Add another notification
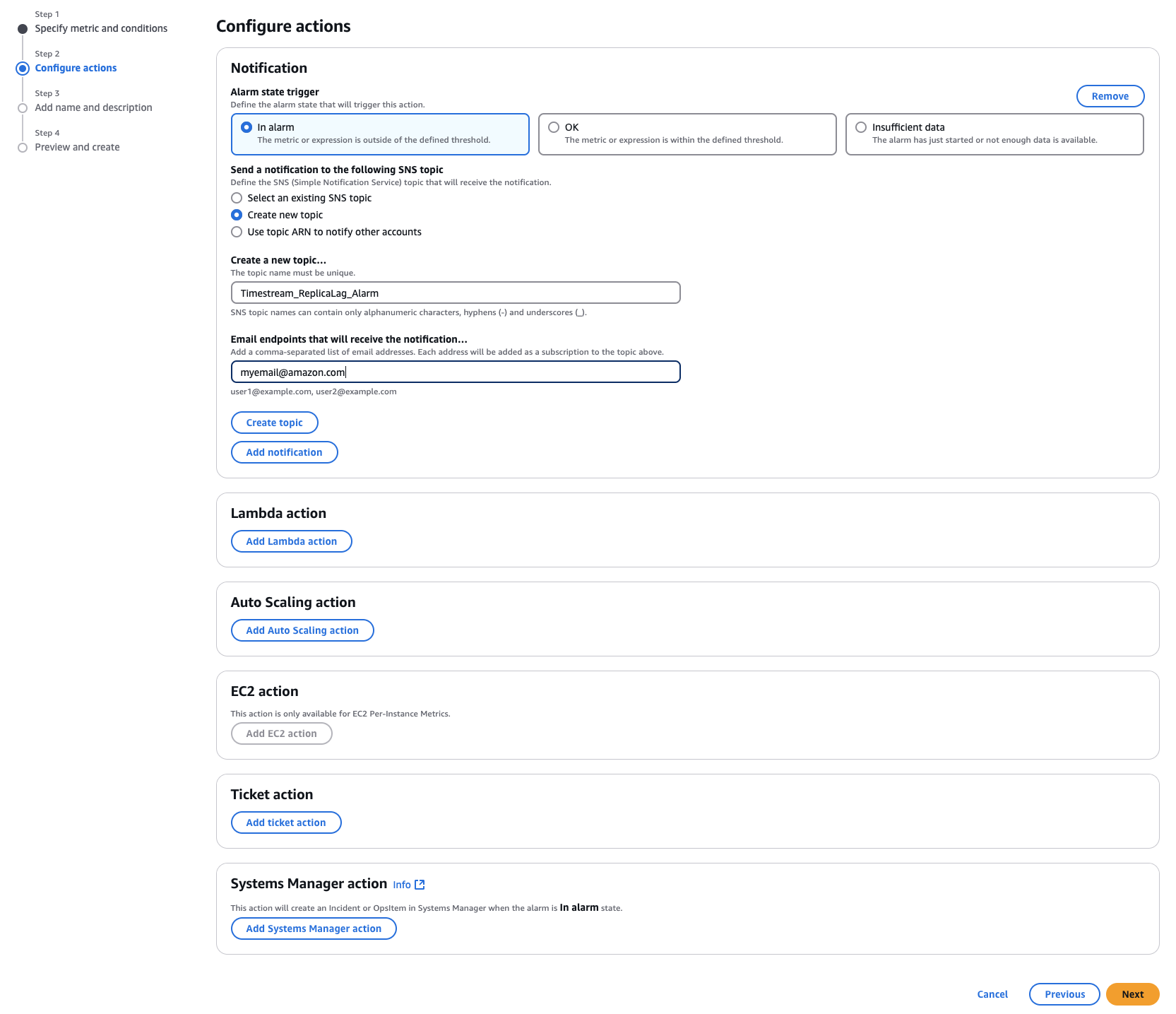 (x=284, y=452)
